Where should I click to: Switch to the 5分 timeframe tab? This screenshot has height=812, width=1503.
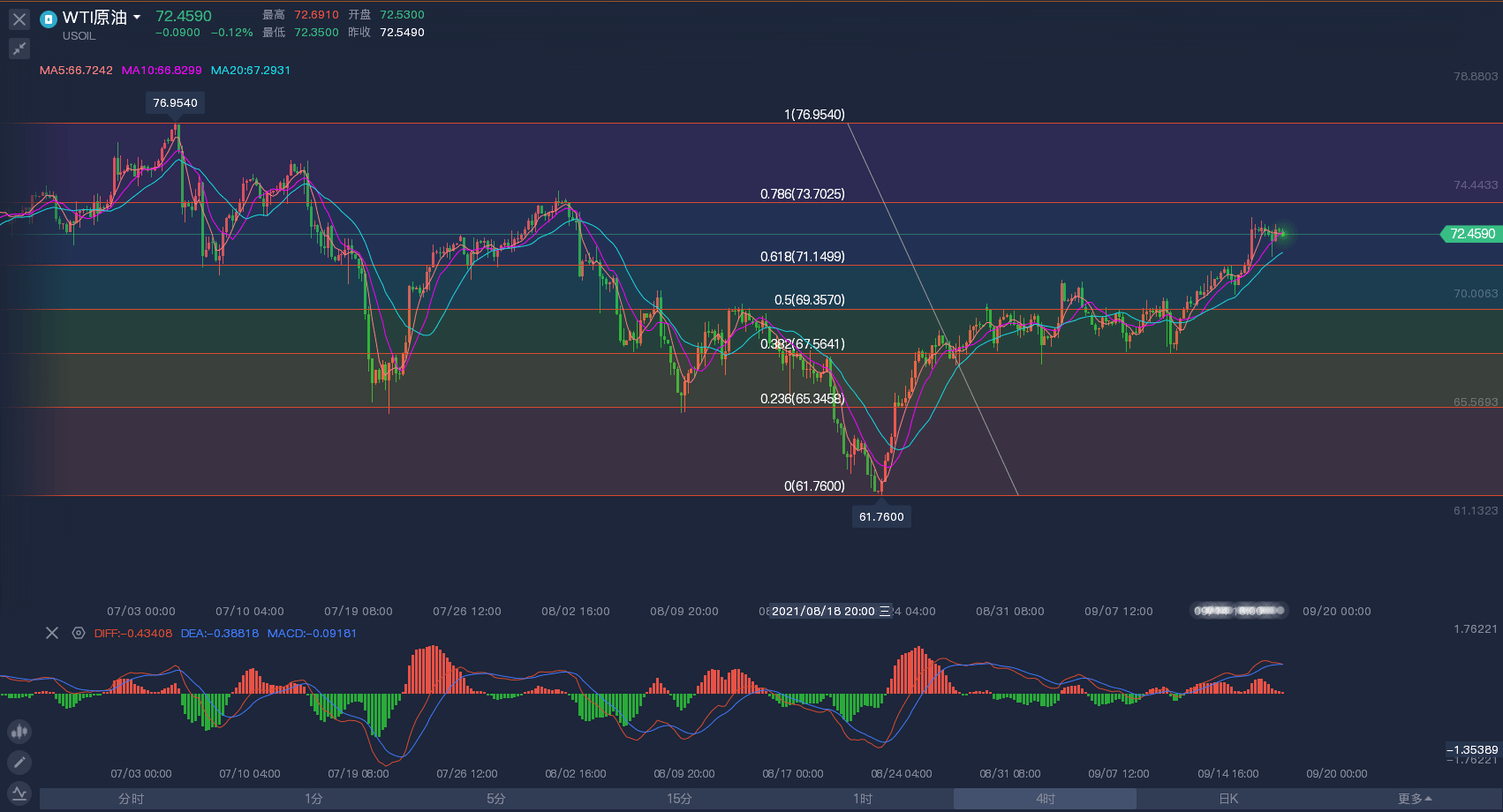(496, 799)
